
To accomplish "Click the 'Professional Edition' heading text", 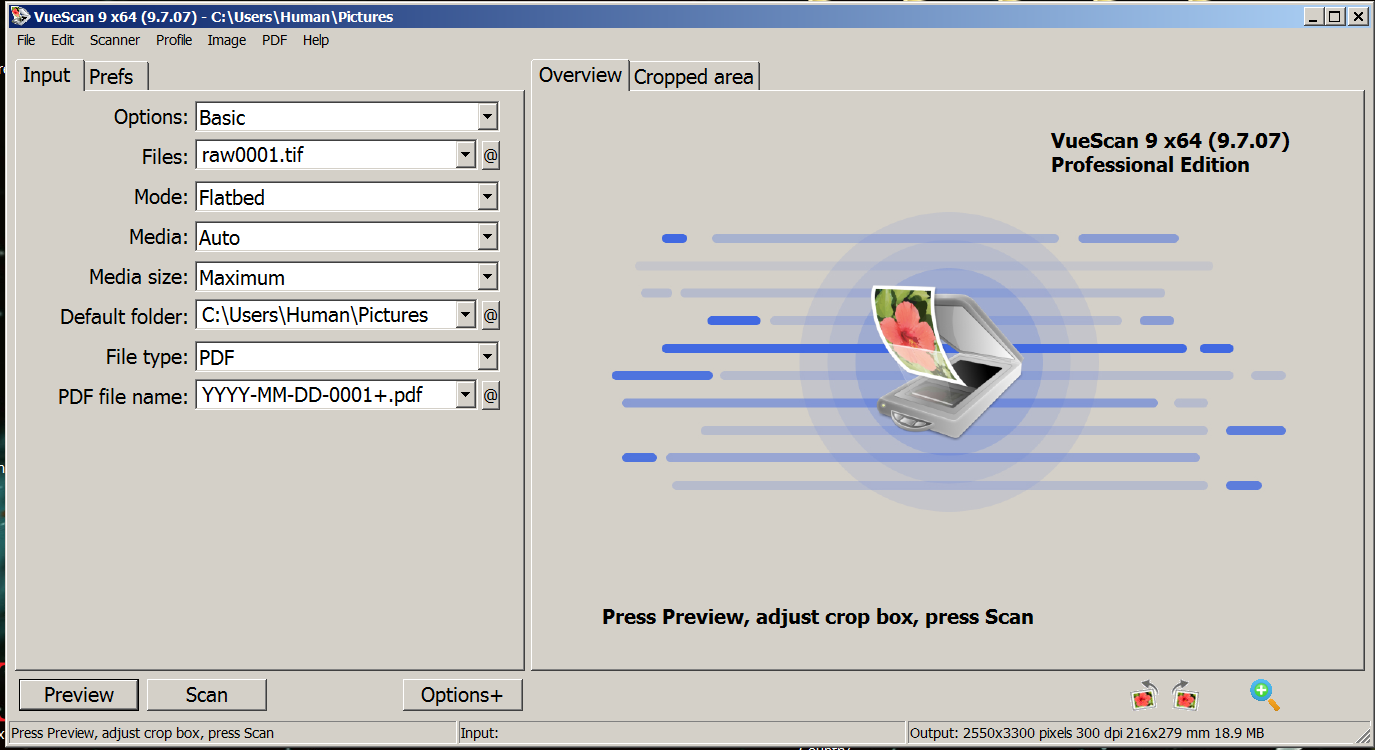I will pos(1150,165).
